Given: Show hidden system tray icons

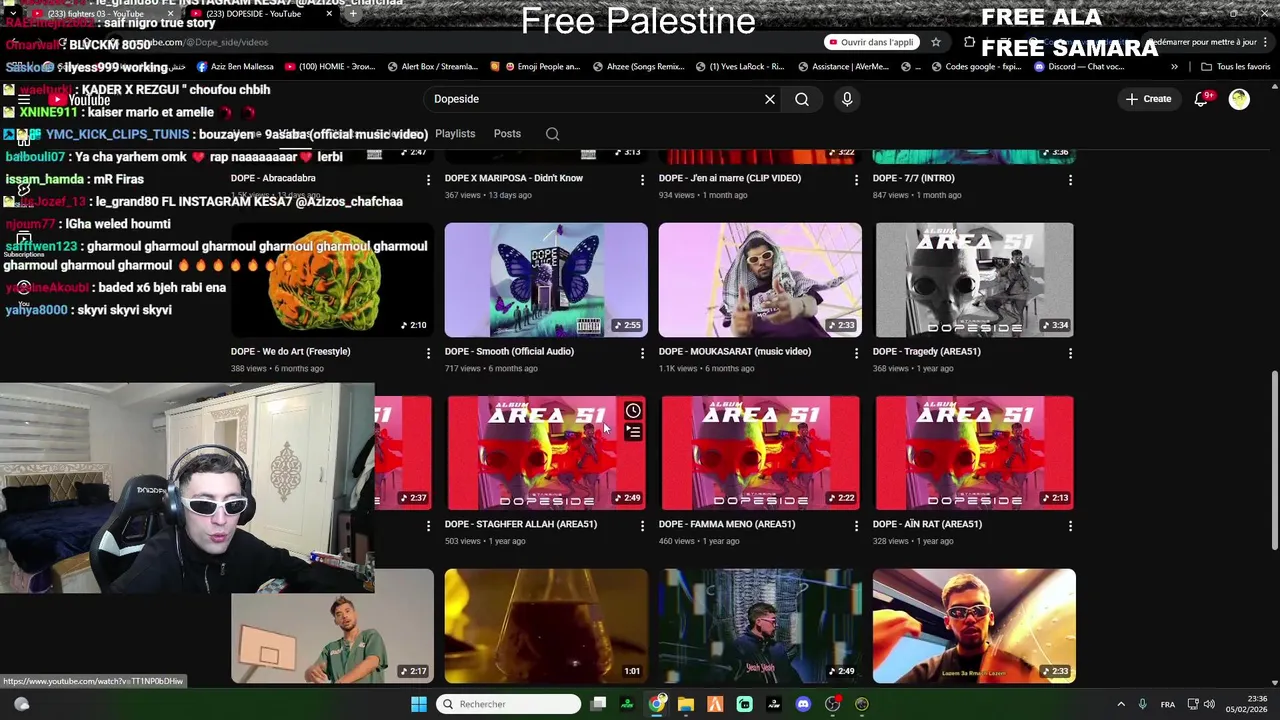Looking at the screenshot, I should 1121,704.
